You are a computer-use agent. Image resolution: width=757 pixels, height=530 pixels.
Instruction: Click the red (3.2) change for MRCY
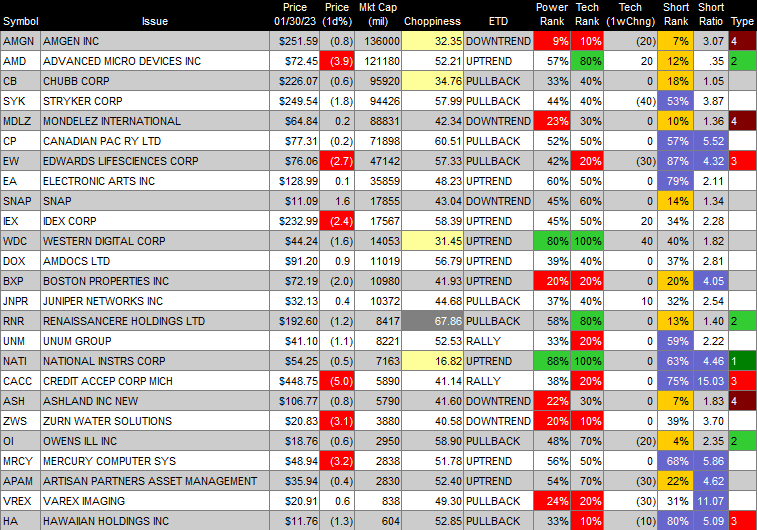(x=337, y=462)
